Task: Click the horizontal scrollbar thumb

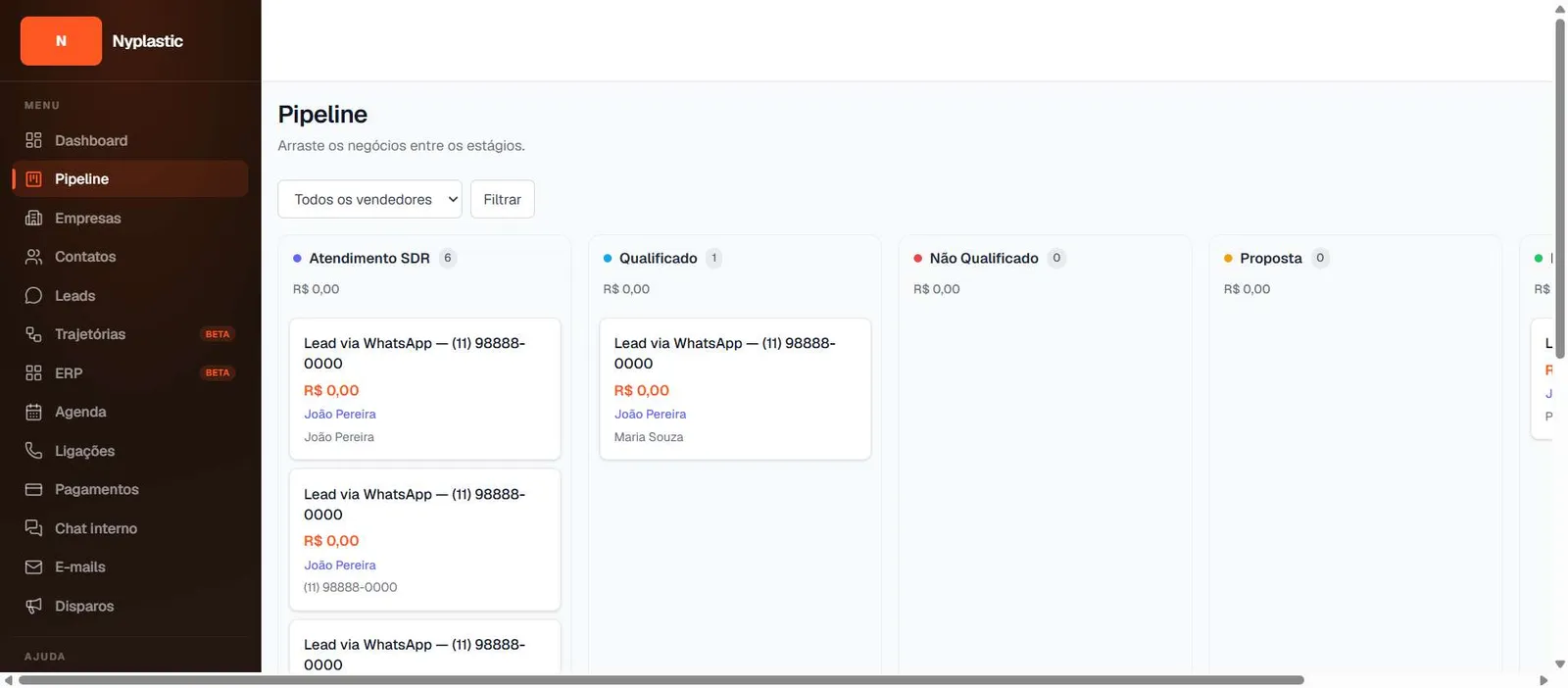Action: pyautogui.click(x=661, y=680)
